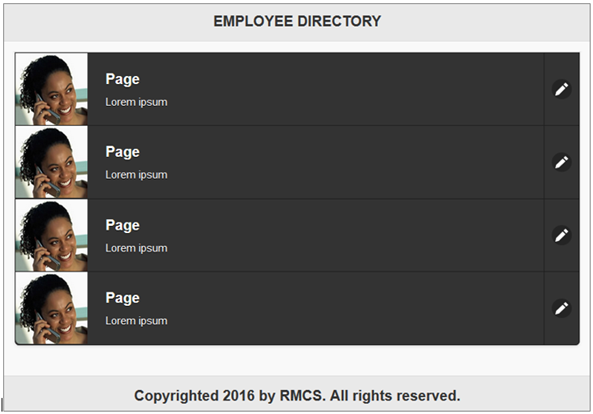593x414 pixels.
Task: Click the pencil edit icon in fourth row
Action: click(x=561, y=308)
